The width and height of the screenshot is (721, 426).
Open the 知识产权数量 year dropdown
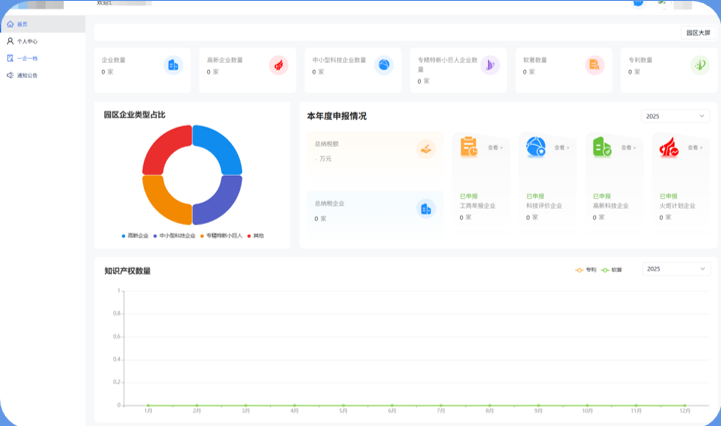675,269
